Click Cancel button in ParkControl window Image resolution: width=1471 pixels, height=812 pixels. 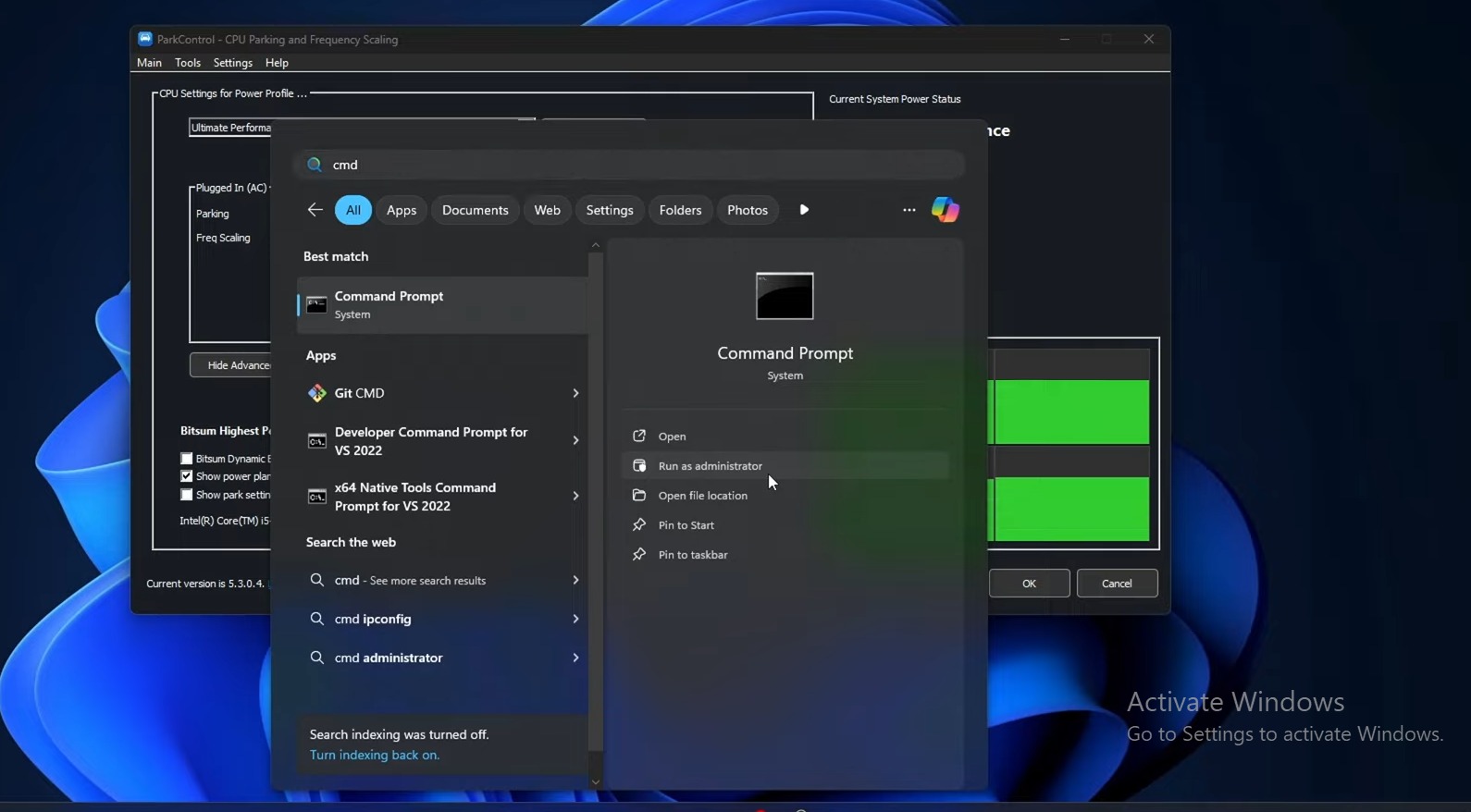click(x=1117, y=584)
